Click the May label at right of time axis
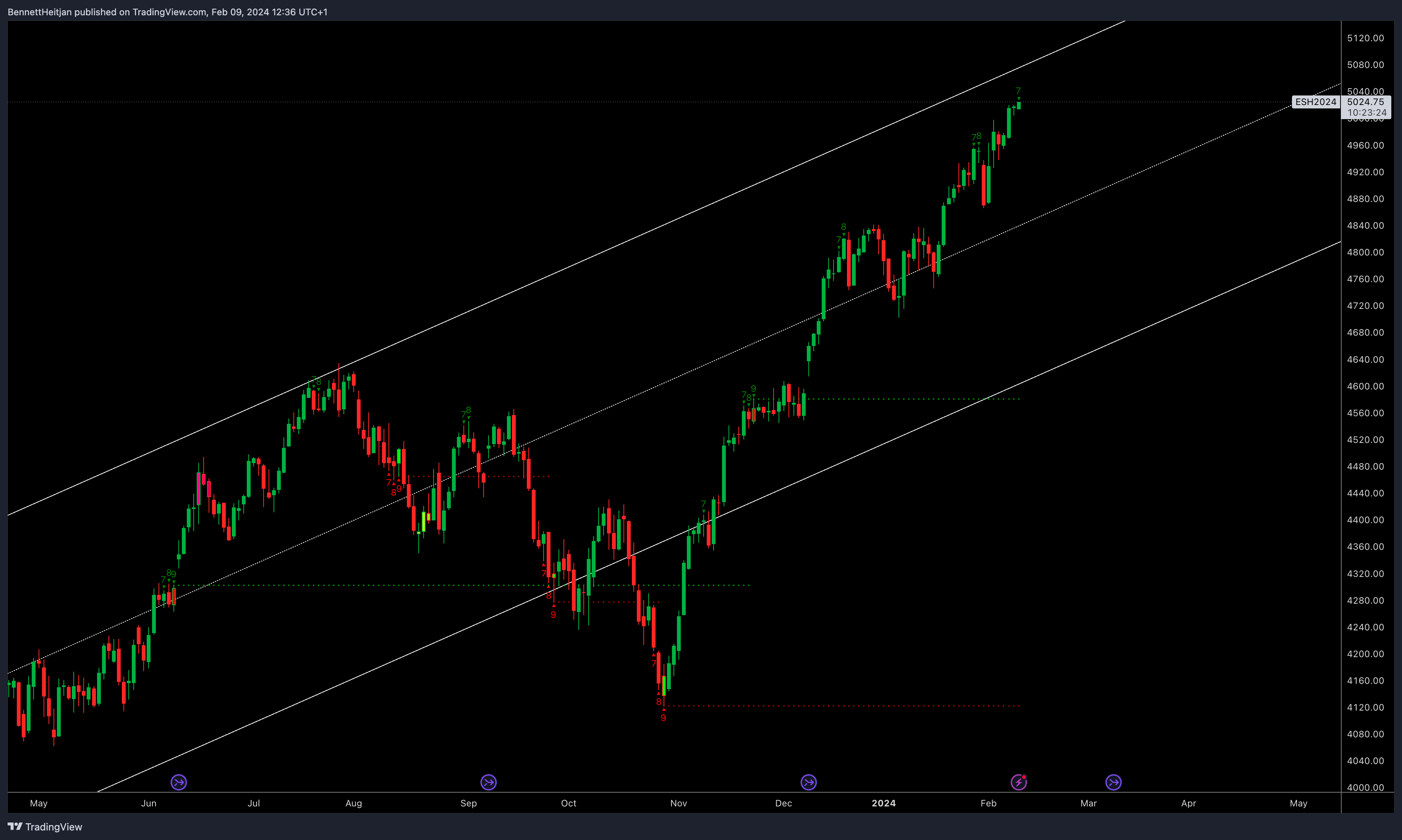 pyautogui.click(x=1298, y=803)
